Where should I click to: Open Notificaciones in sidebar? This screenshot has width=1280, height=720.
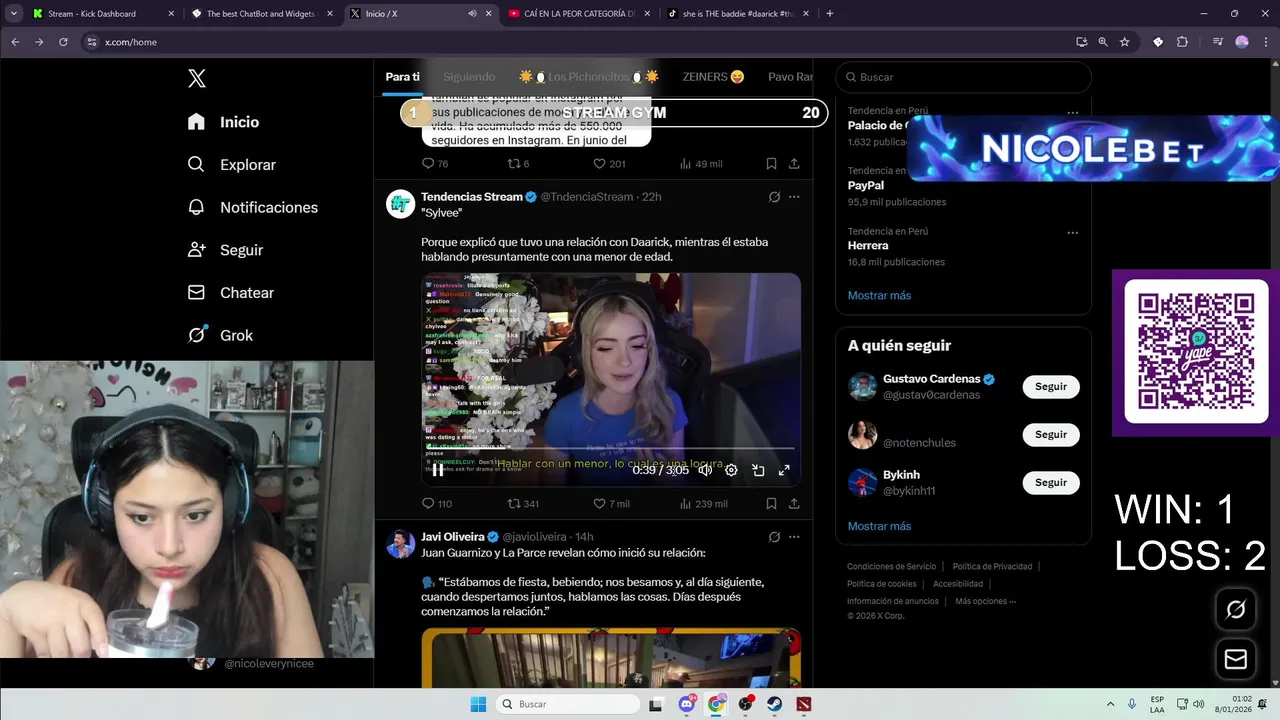tap(253, 207)
